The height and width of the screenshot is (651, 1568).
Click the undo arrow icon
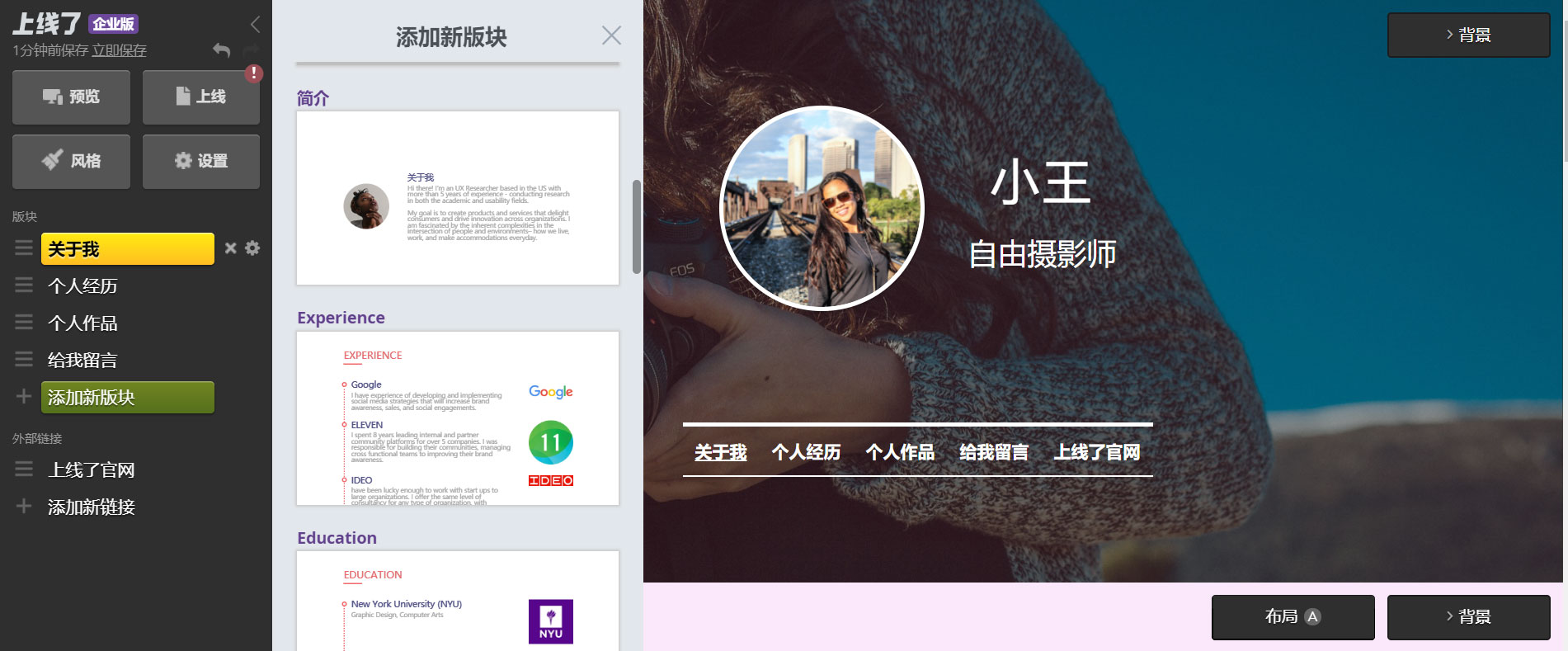coord(222,50)
